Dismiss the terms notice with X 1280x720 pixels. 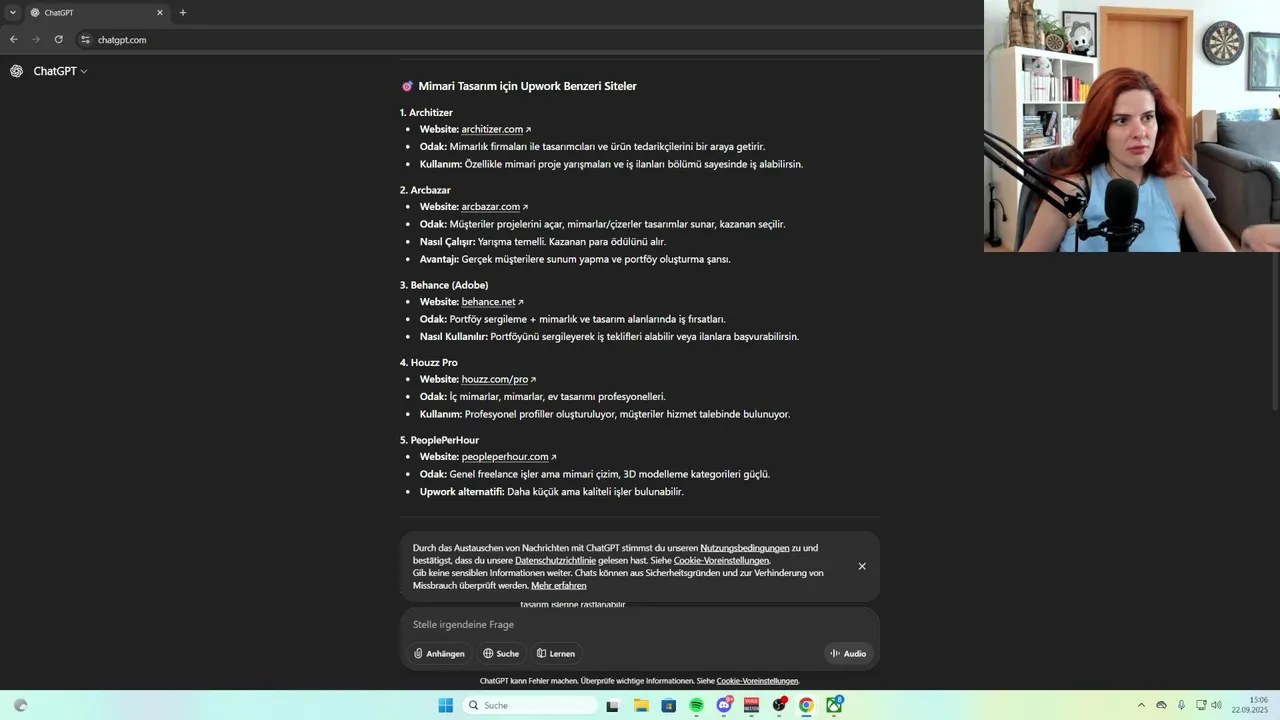[862, 566]
